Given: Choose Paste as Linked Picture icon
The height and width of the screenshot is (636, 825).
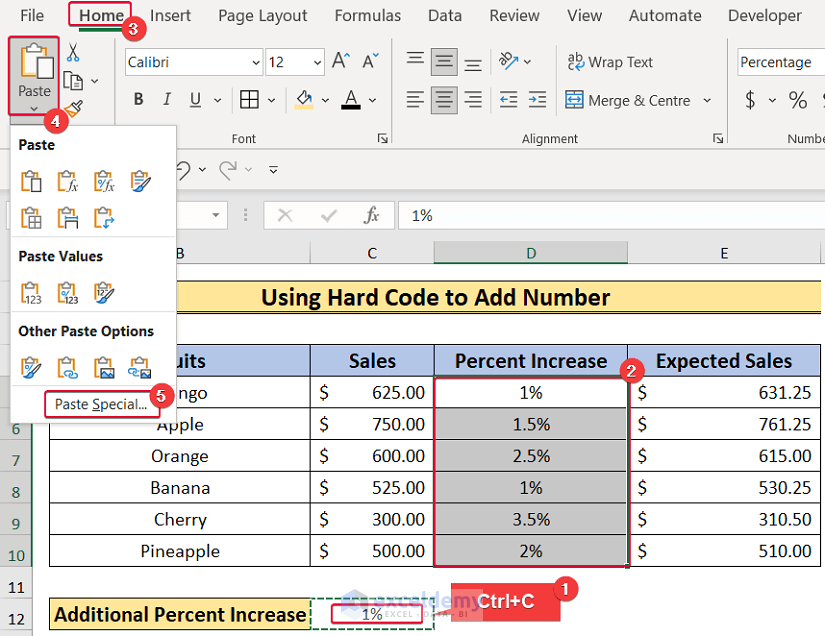Looking at the screenshot, I should click(140, 368).
